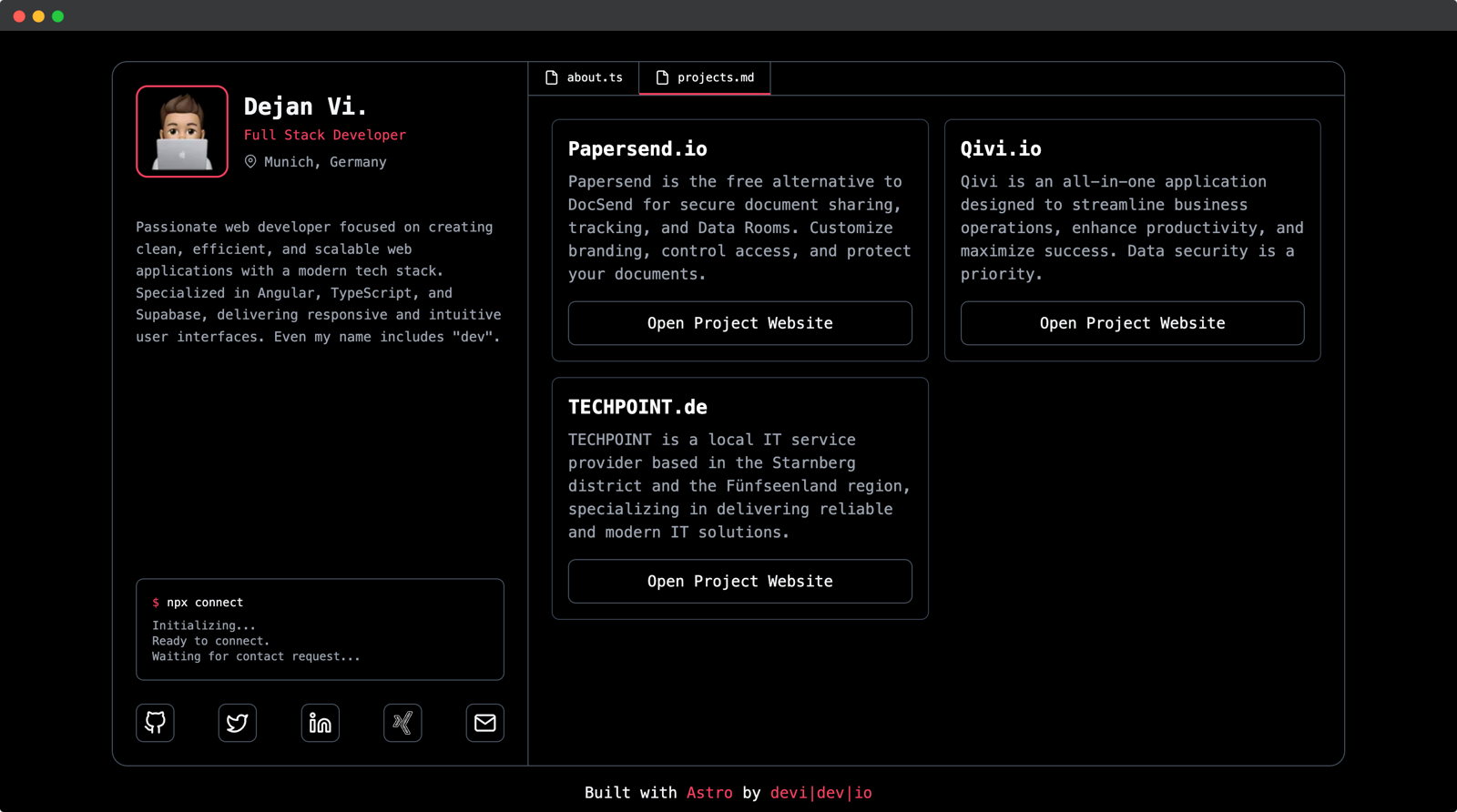The height and width of the screenshot is (812, 1457).
Task: Click the email envelope icon
Action: [485, 723]
